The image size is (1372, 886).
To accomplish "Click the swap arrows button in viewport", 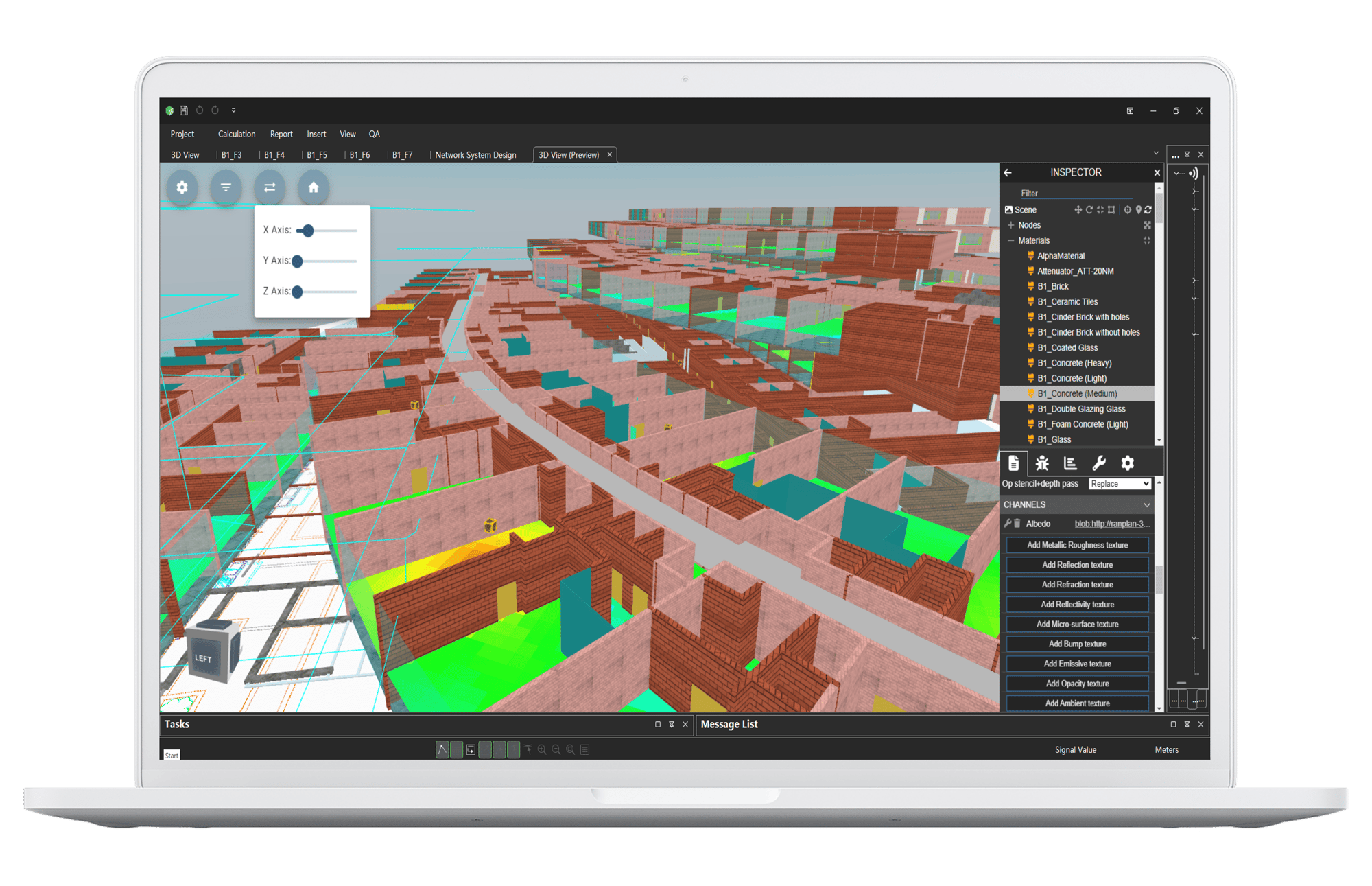I will (x=270, y=187).
